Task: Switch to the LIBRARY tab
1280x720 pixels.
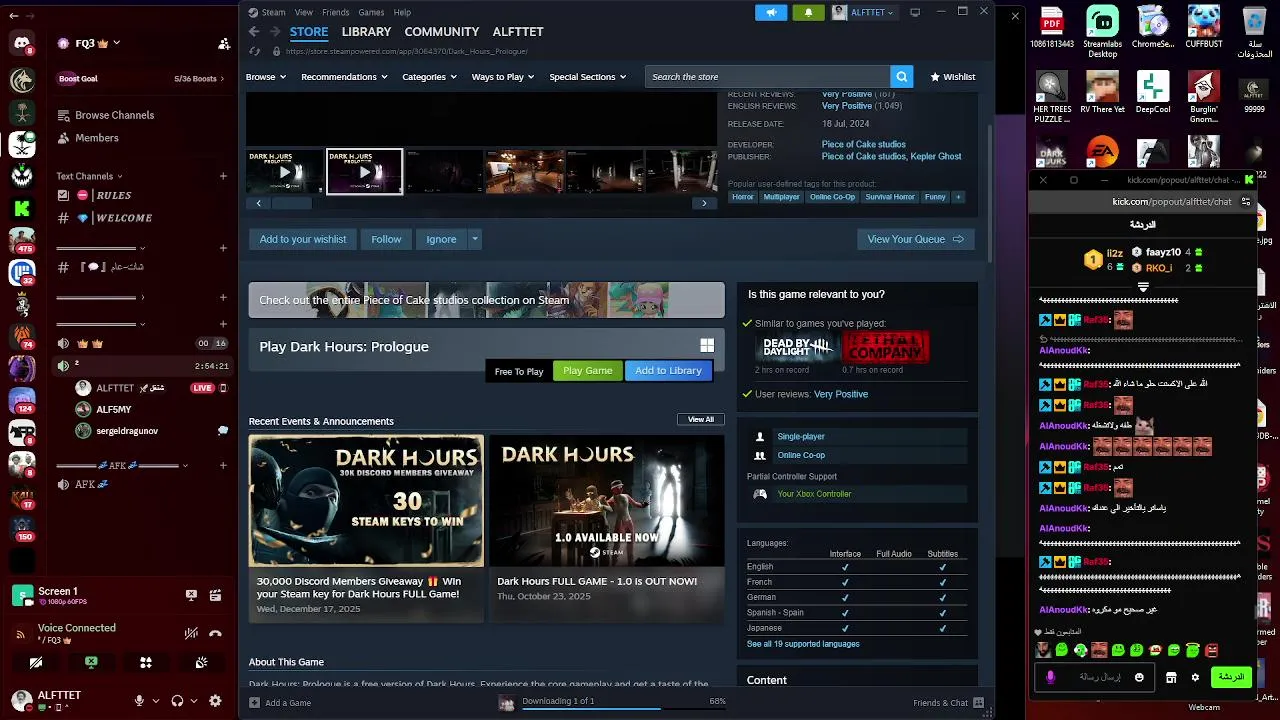Action: (366, 32)
